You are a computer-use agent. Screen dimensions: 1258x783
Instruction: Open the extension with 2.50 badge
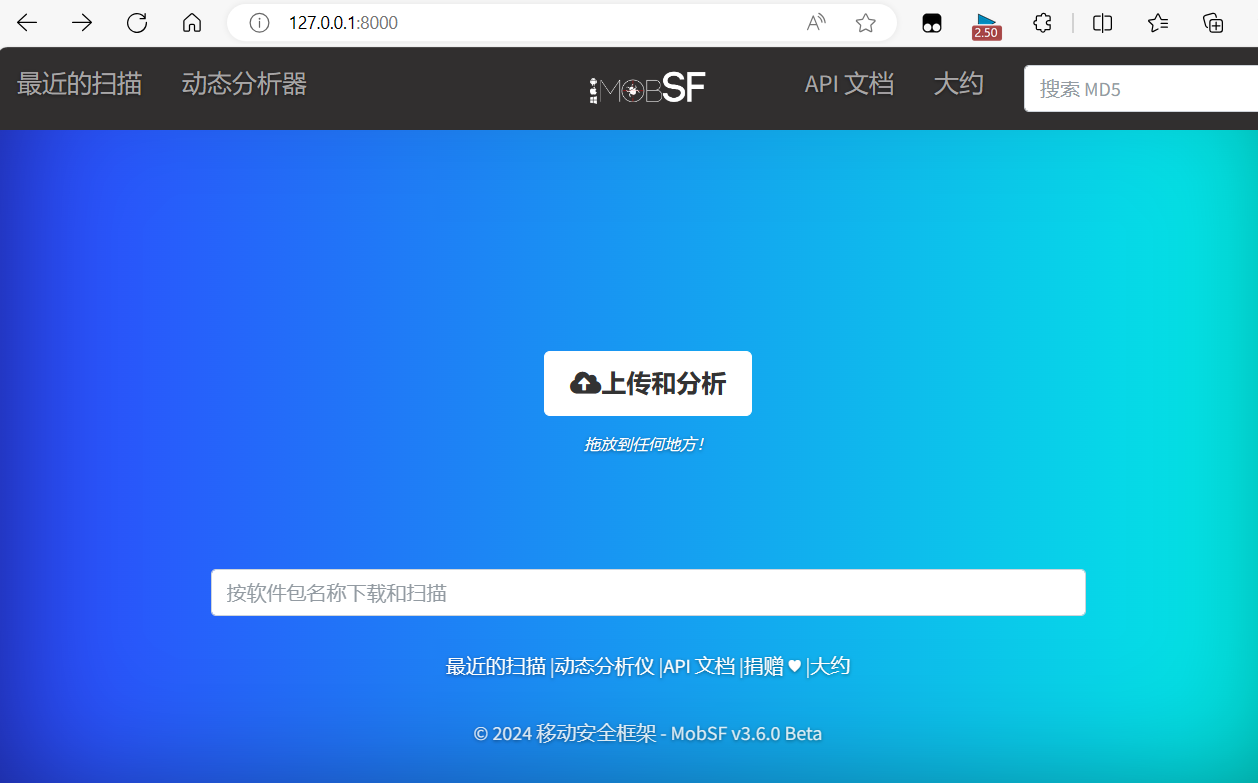click(987, 25)
